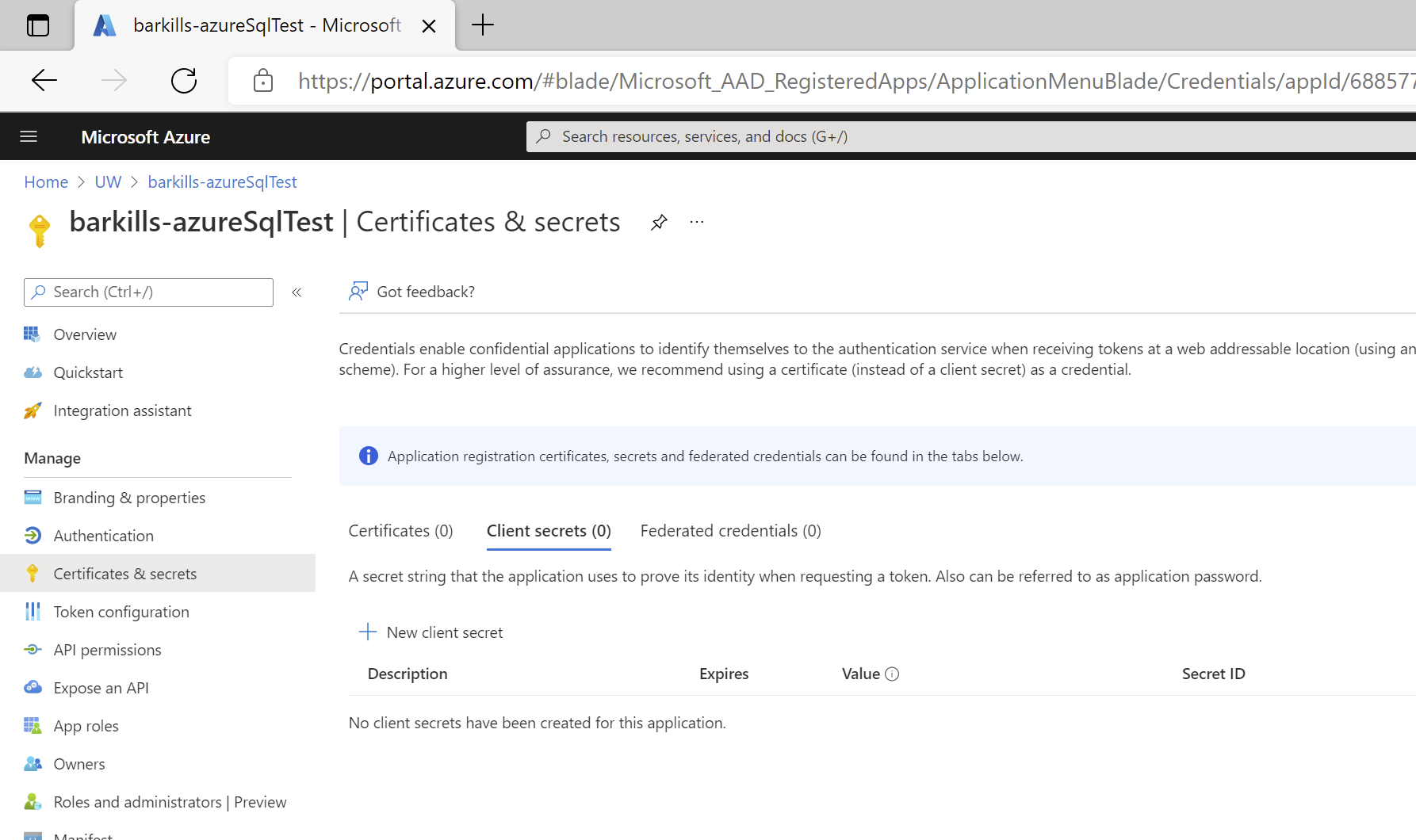Image resolution: width=1416 pixels, height=840 pixels.
Task: Focus the Search resources, services, and docs box
Action: pos(970,136)
